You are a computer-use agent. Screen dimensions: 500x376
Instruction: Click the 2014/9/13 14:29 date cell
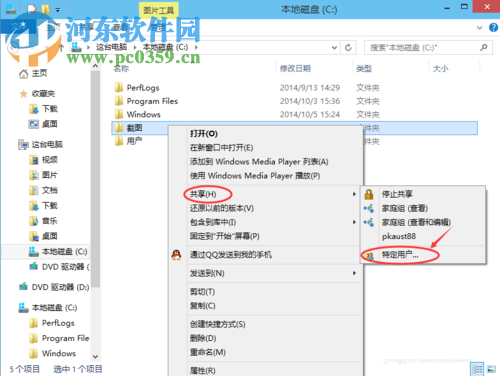[x=310, y=88]
